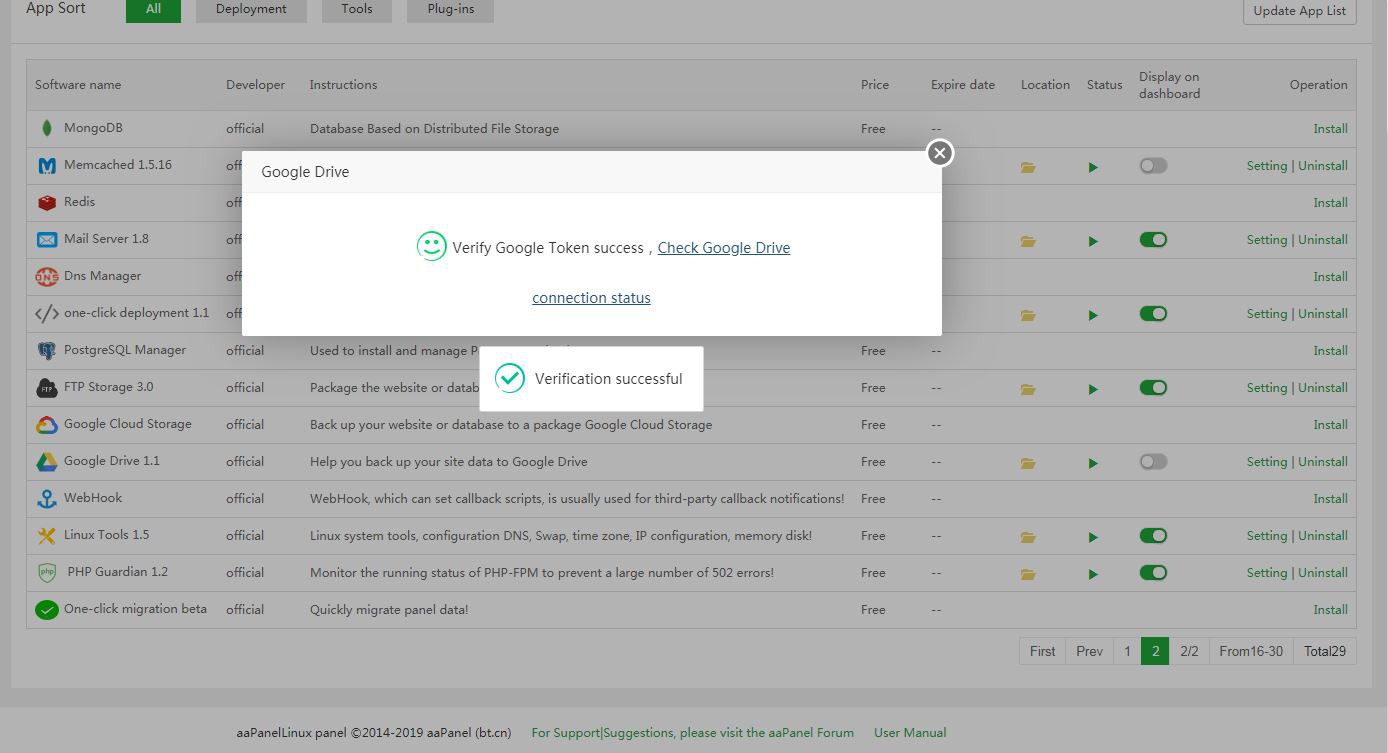The image size is (1388, 753).
Task: Click the connection status link
Action: pyautogui.click(x=591, y=298)
